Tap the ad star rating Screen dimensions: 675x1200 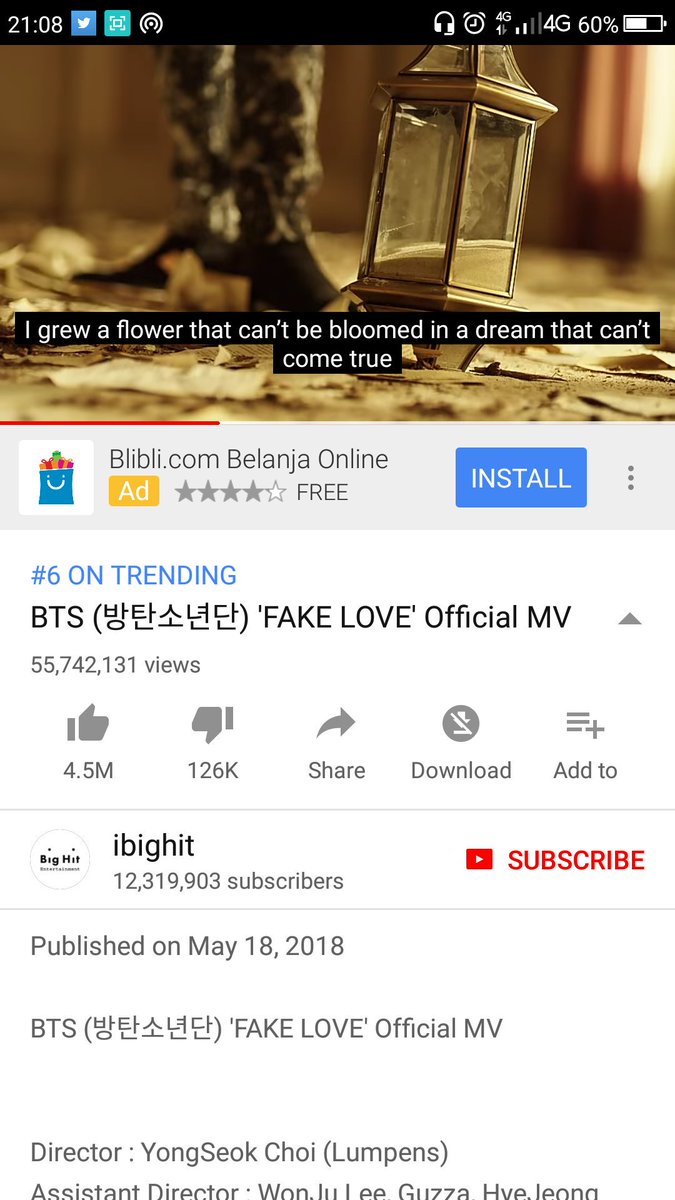230,492
